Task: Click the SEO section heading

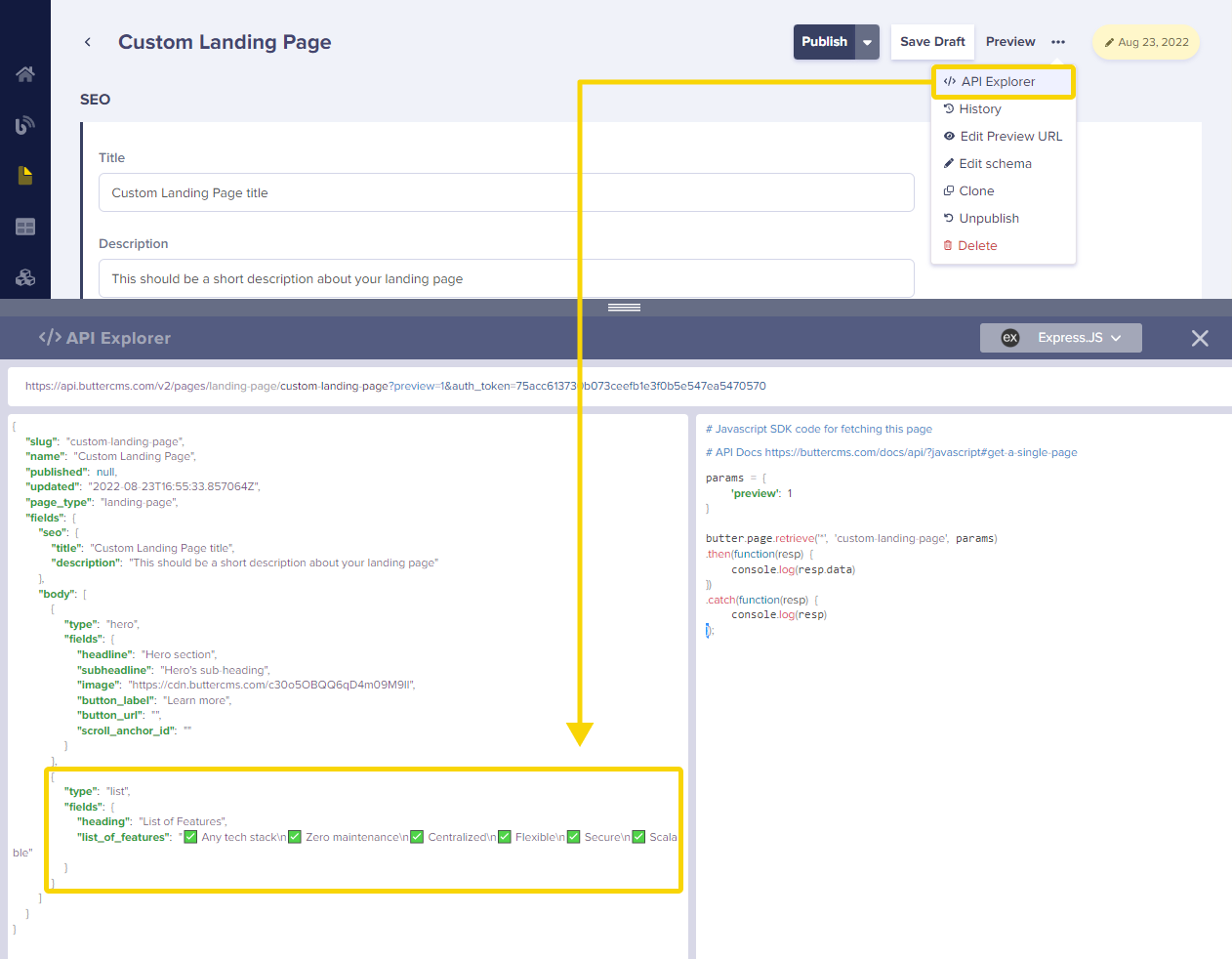Action: [x=96, y=100]
